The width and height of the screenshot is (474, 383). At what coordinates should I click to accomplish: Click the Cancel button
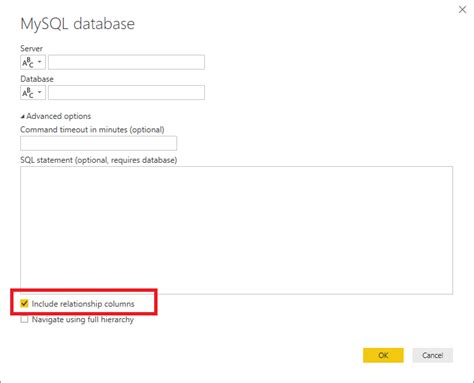click(x=432, y=355)
